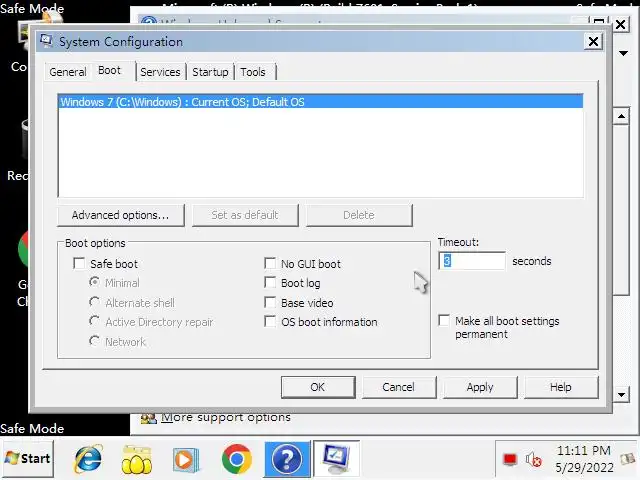Image resolution: width=640 pixels, height=480 pixels.
Task: Click the muted volume speaker tray icon
Action: pos(533,460)
